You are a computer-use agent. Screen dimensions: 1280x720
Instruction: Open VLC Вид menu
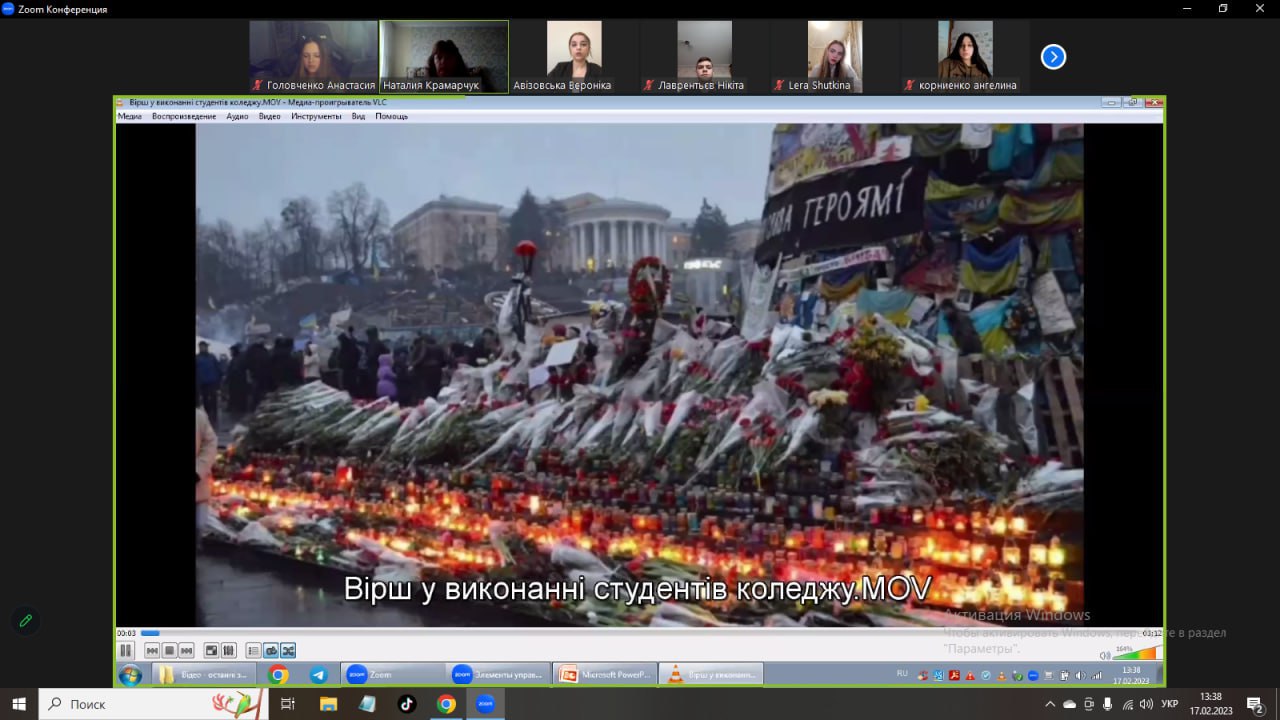pyautogui.click(x=358, y=116)
